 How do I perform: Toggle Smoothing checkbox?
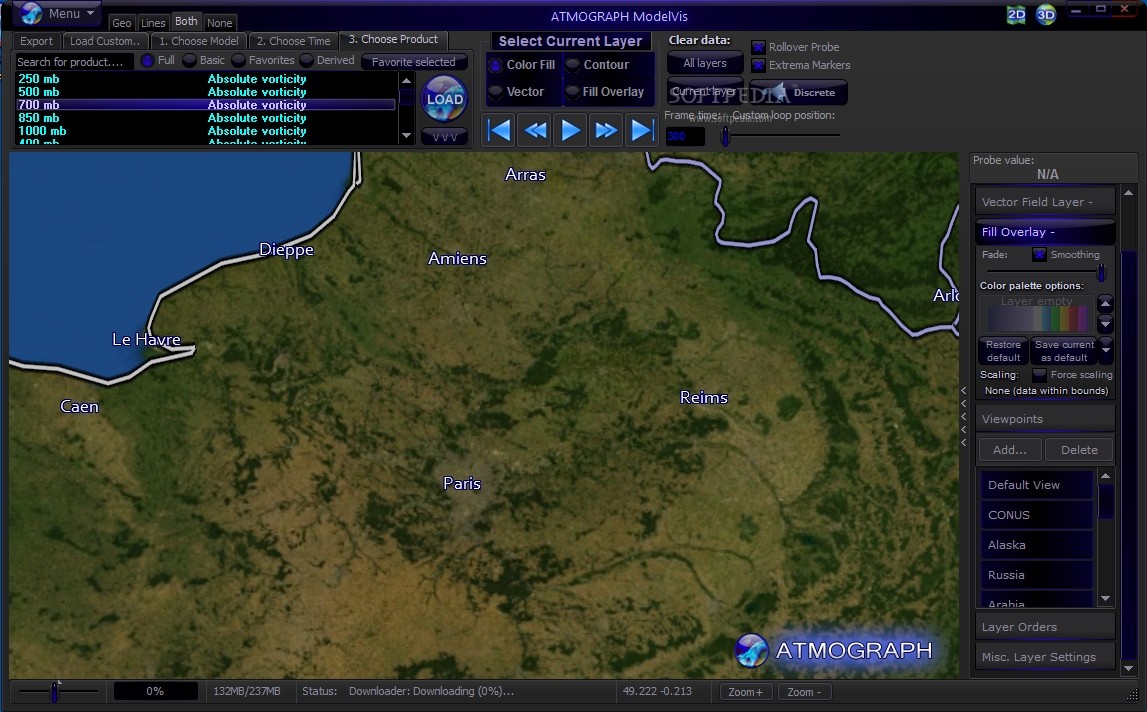[1039, 255]
